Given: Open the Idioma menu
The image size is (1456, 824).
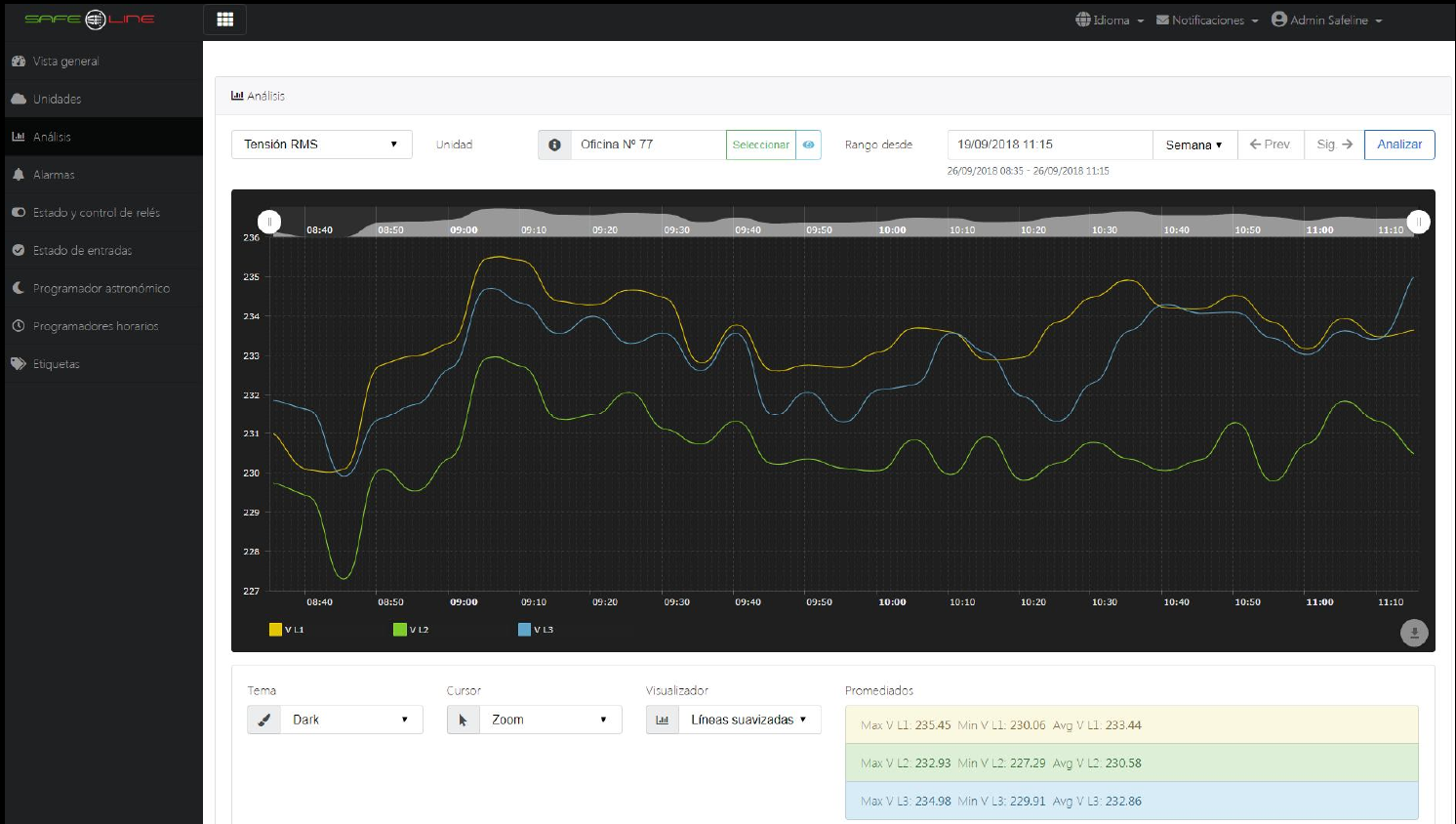Looking at the screenshot, I should (1110, 20).
